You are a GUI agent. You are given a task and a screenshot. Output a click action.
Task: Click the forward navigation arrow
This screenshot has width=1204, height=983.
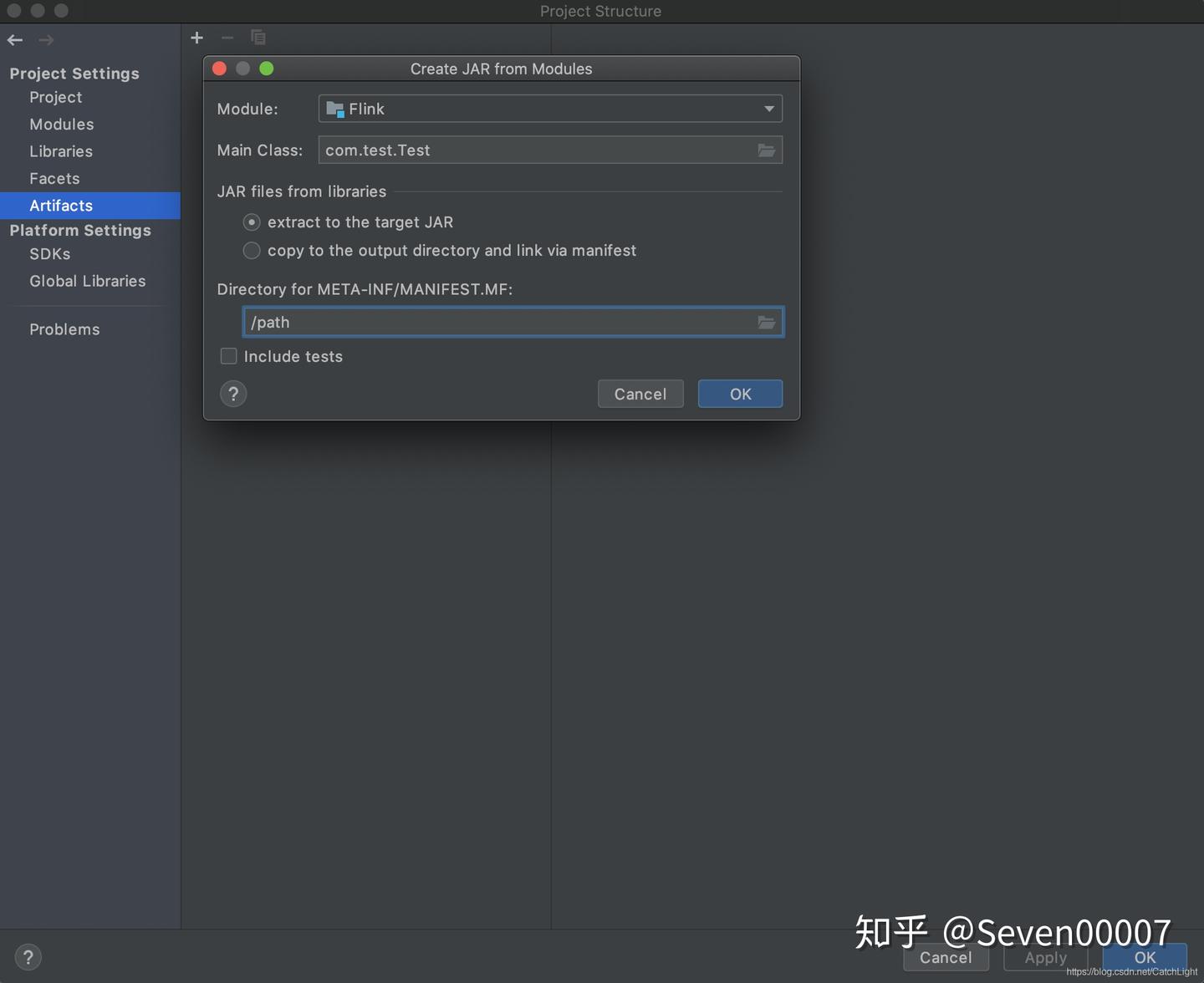coord(46,39)
